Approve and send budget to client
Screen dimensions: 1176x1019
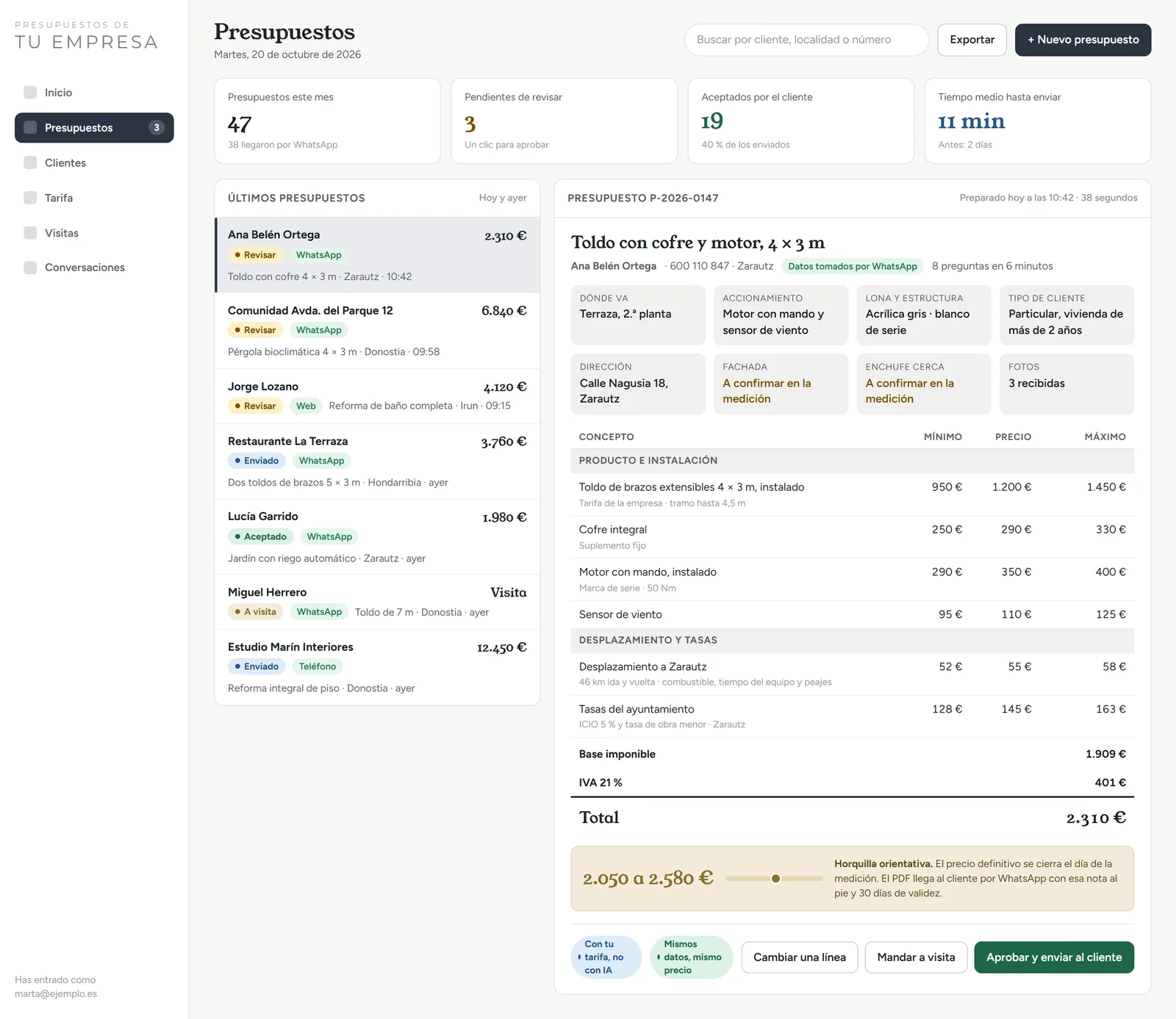pyautogui.click(x=1054, y=957)
